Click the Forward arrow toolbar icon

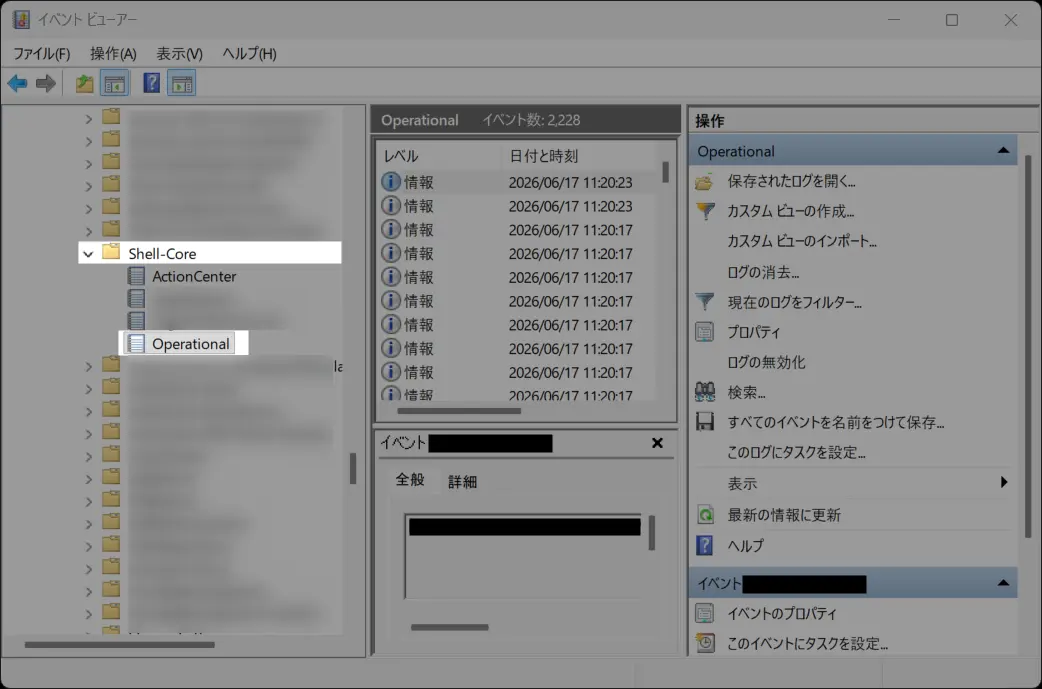(x=45, y=84)
